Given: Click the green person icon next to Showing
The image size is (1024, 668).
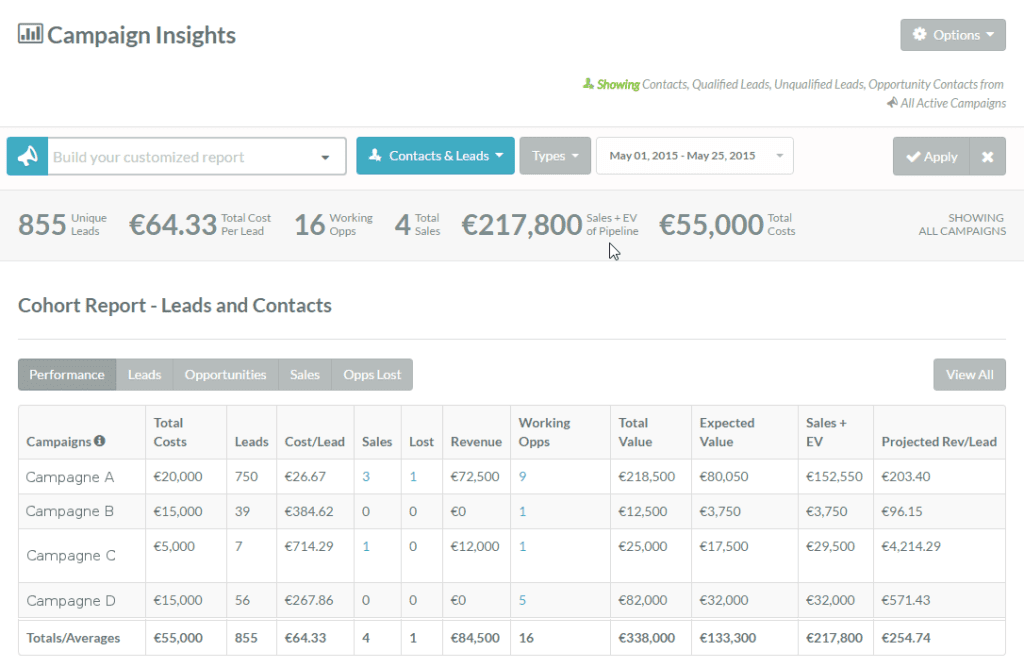Looking at the screenshot, I should tap(587, 84).
